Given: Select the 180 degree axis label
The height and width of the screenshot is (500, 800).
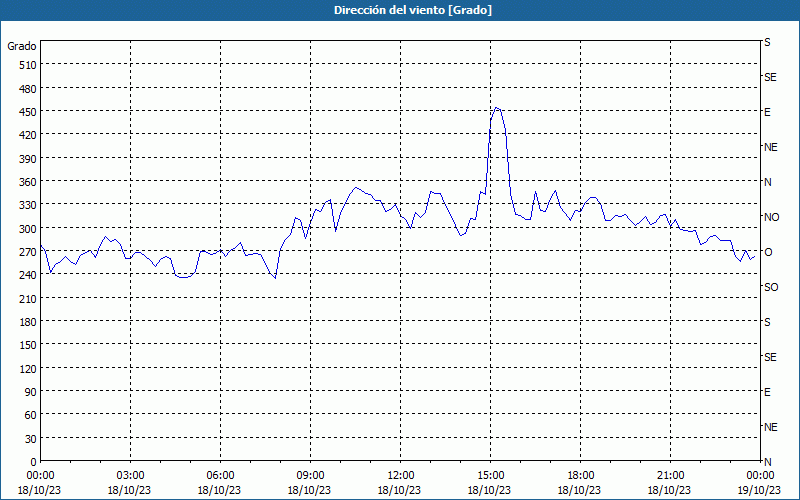Looking at the screenshot, I should click(x=29, y=322).
